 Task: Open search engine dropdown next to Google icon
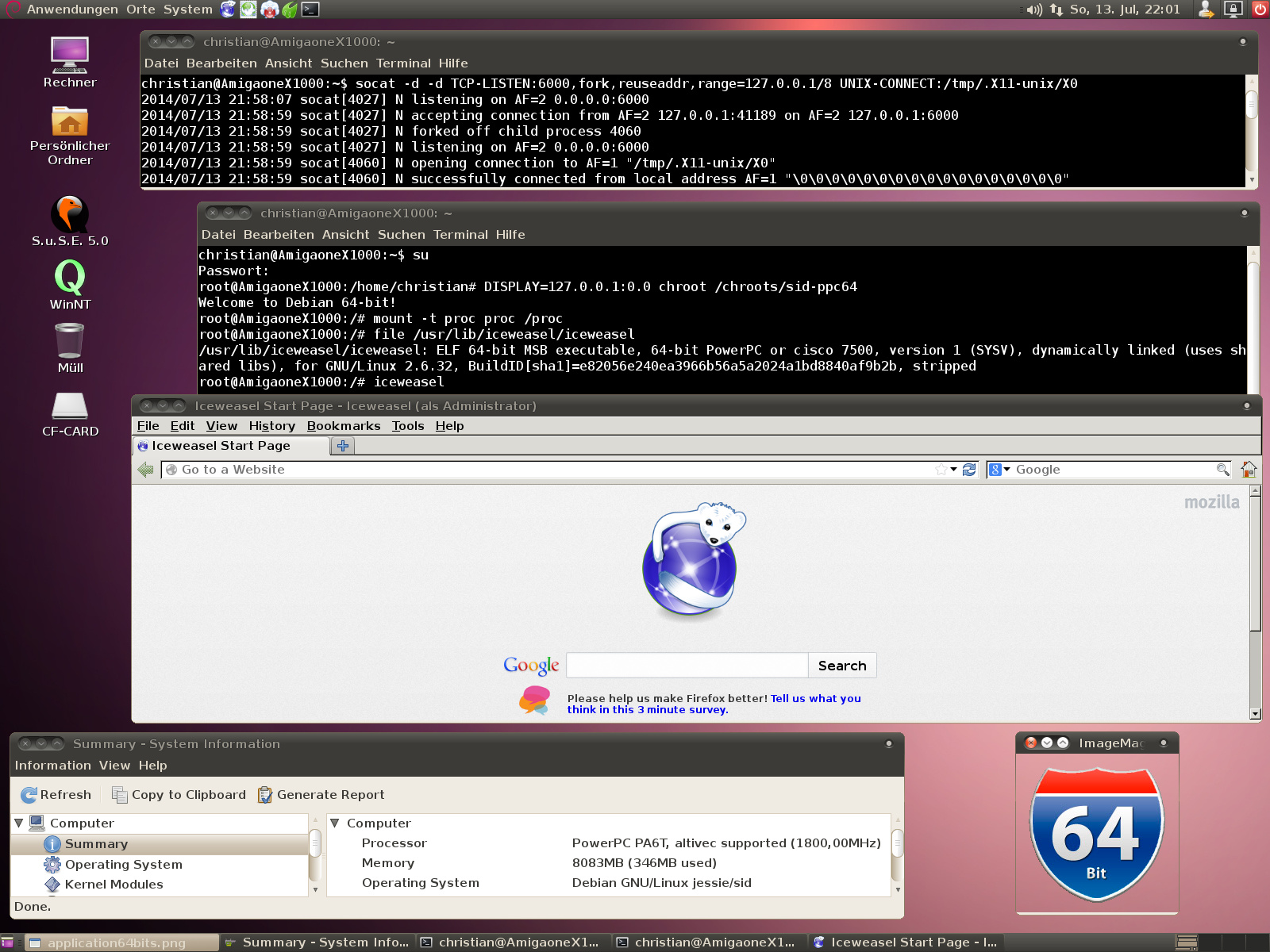[1007, 470]
